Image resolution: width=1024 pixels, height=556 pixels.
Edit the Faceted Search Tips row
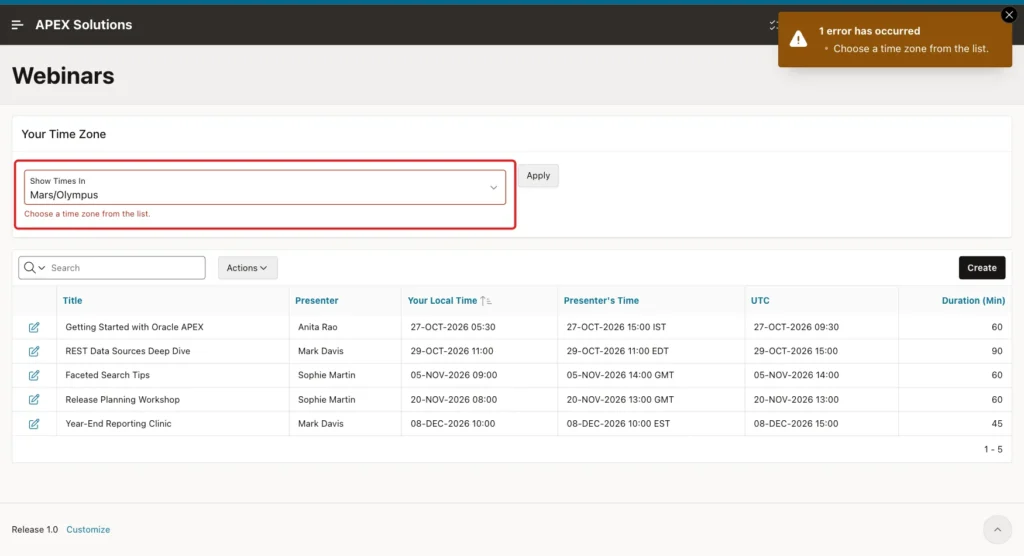pos(34,376)
